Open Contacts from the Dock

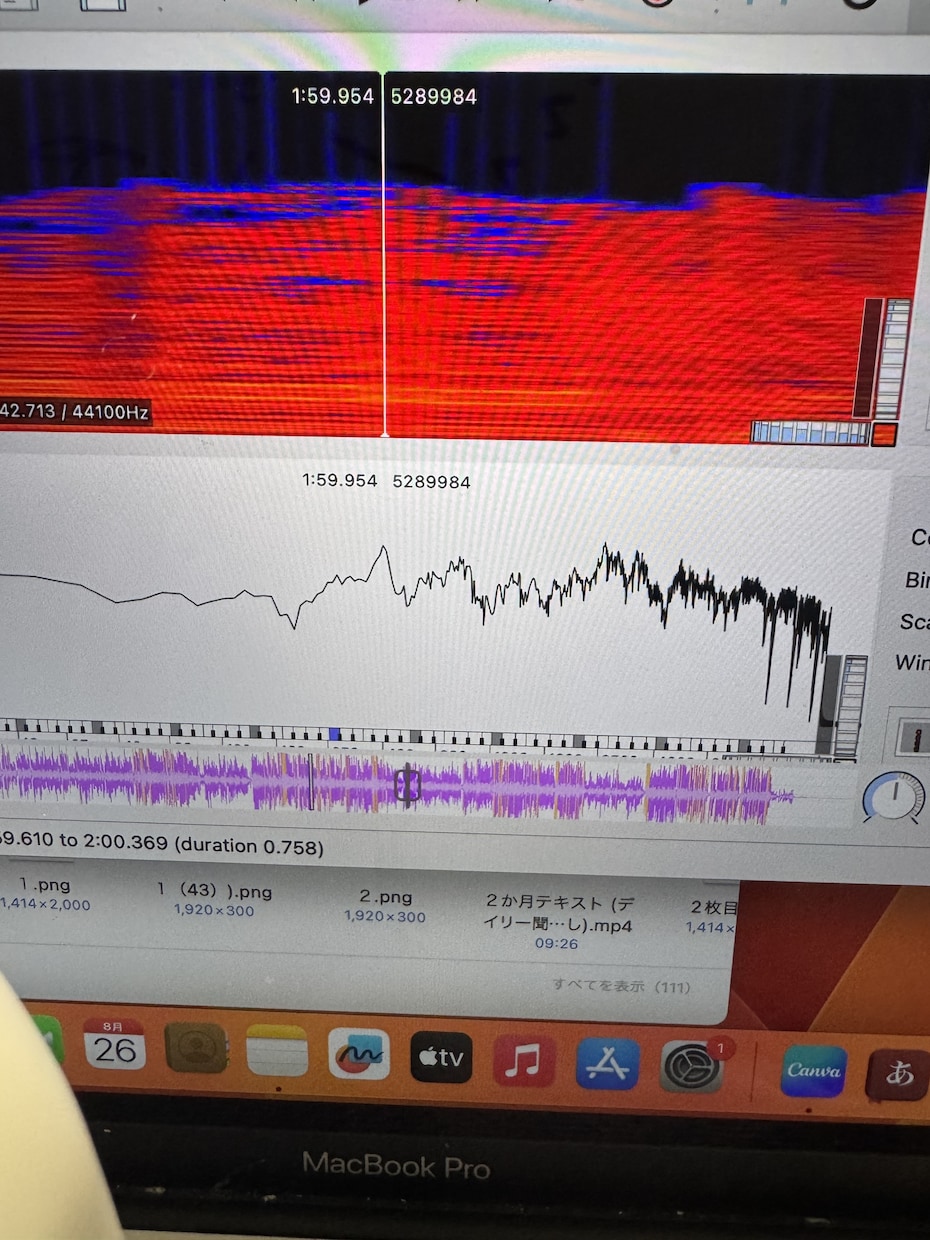(x=196, y=1047)
